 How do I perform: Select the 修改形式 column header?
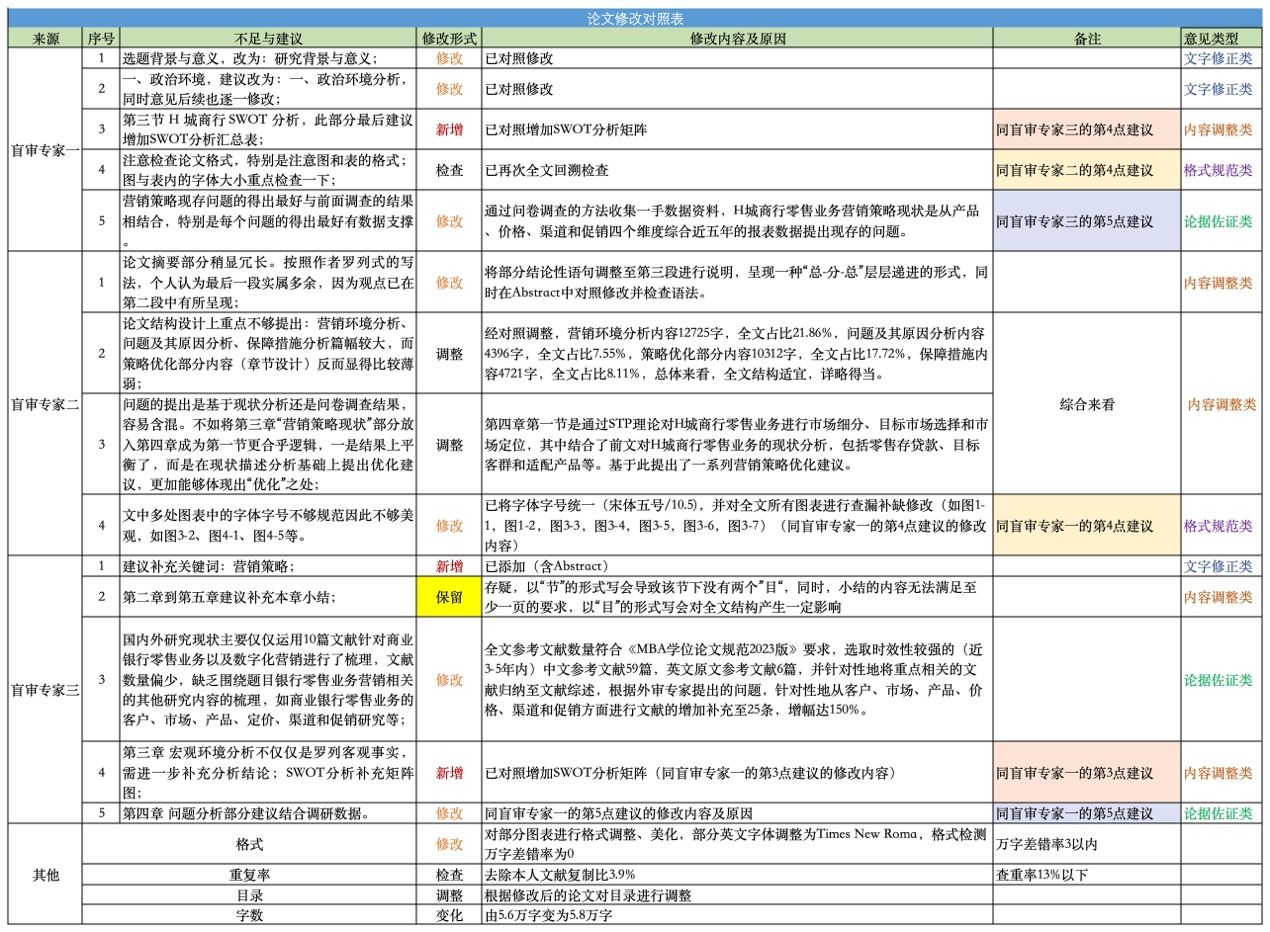click(449, 38)
